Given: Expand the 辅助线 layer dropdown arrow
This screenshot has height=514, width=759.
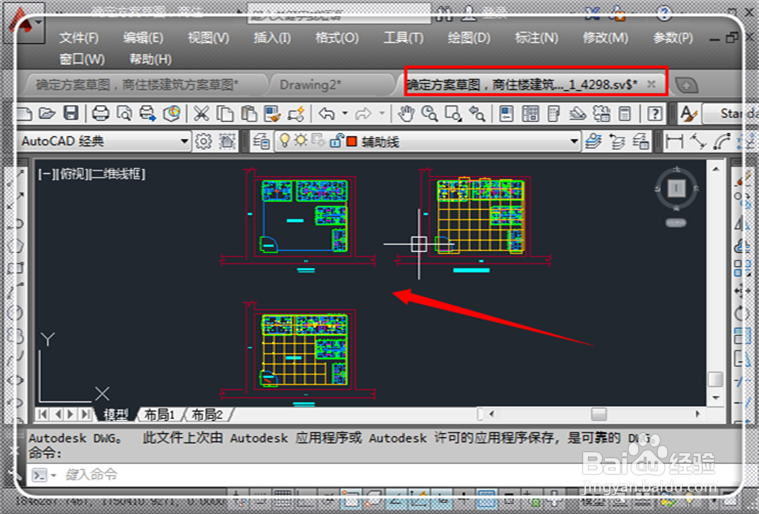Looking at the screenshot, I should click(x=574, y=141).
